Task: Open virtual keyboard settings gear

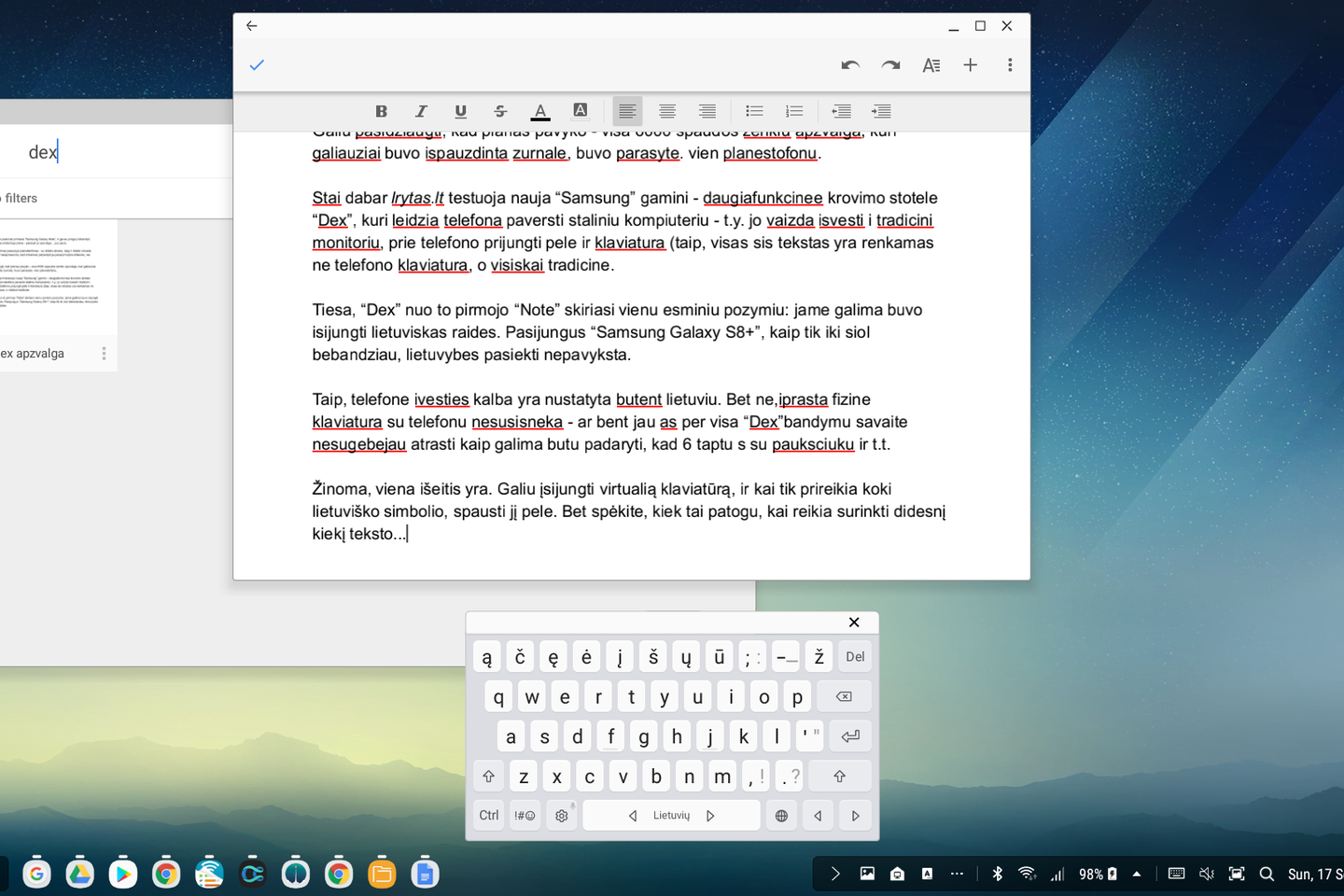Action: (x=562, y=816)
